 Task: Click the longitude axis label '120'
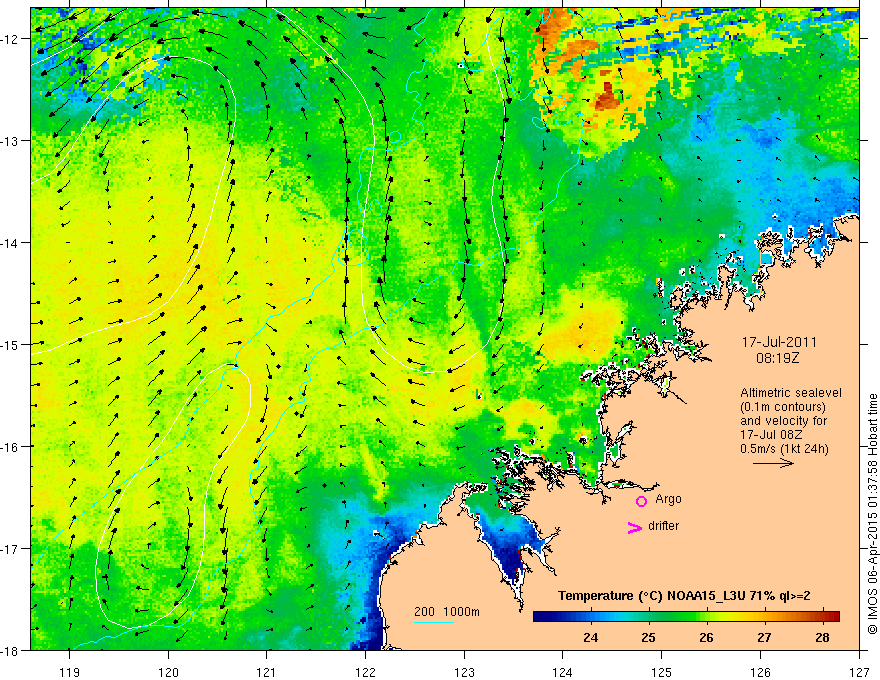pos(168,672)
